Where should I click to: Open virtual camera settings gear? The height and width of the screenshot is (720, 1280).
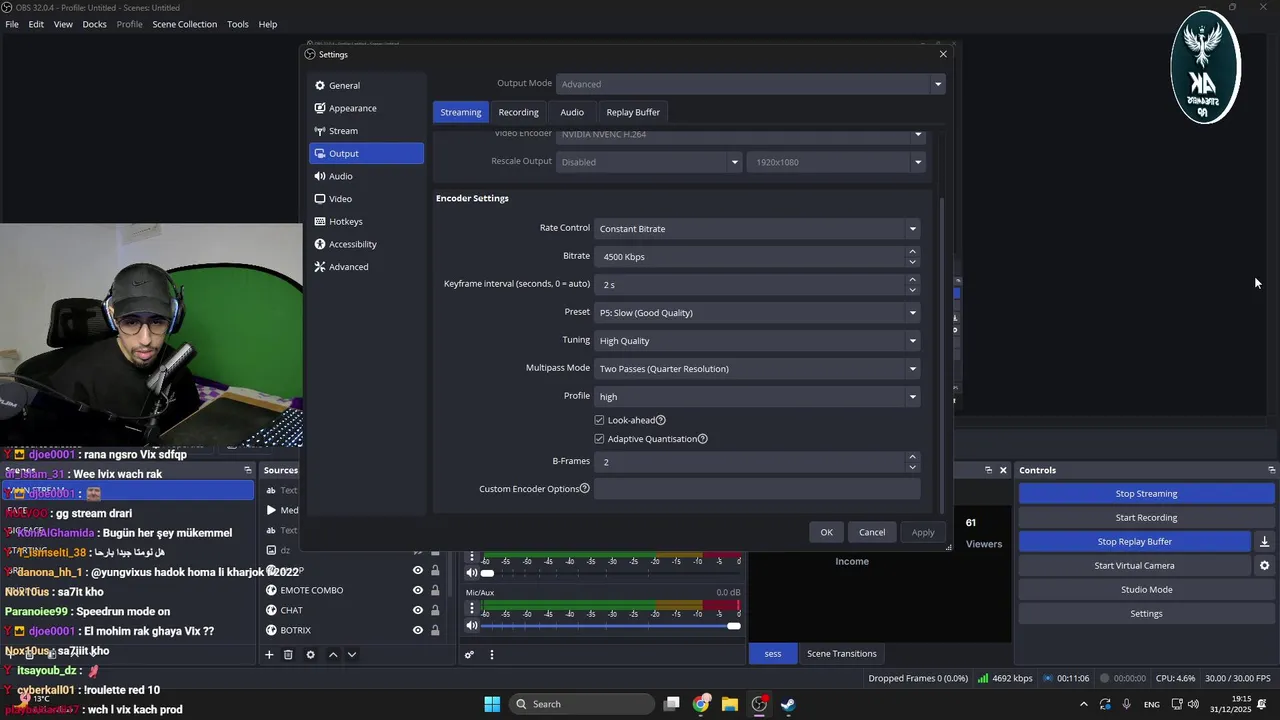coord(1264,566)
